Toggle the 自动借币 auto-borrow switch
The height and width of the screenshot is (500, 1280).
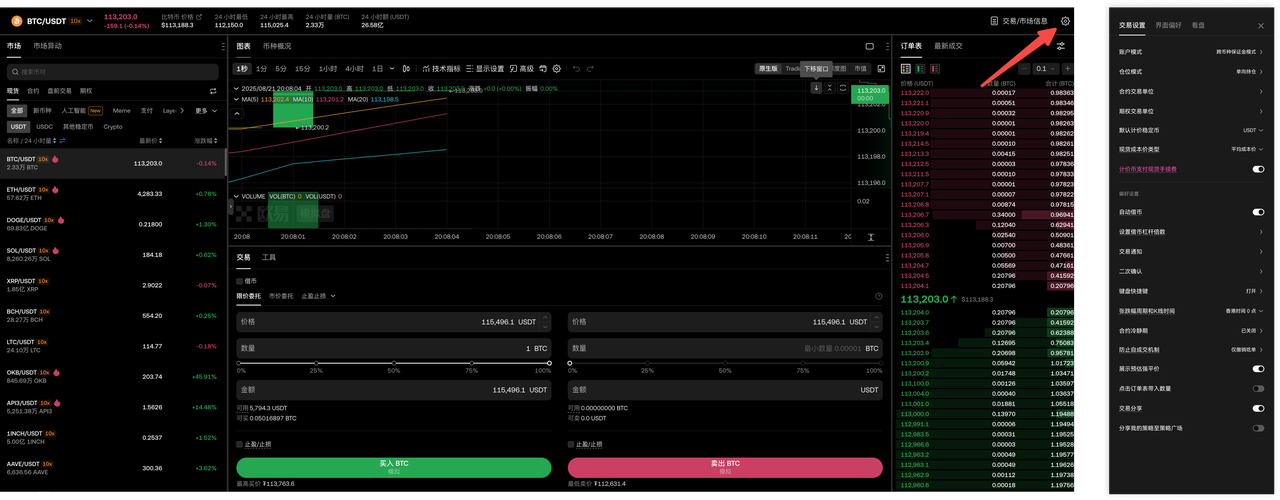click(1258, 212)
